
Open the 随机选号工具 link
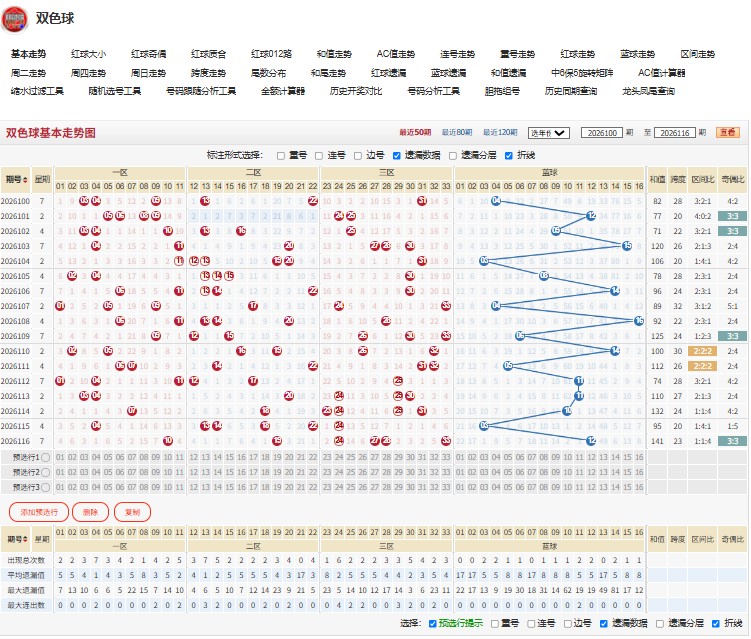click(x=114, y=91)
